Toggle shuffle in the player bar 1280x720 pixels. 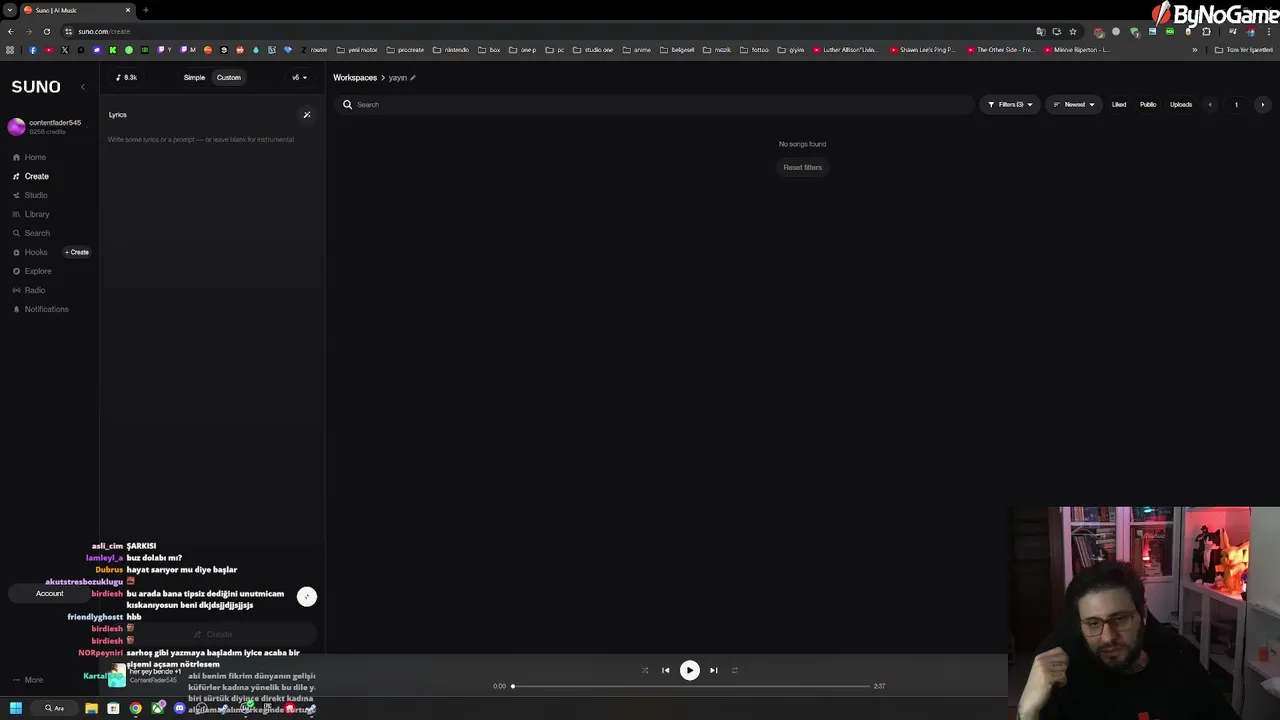pos(645,670)
